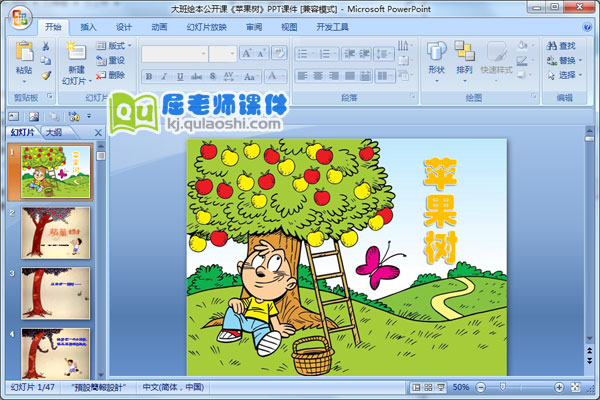The image size is (600, 400).
Task: Switch to Slide Sorter view
Action: click(x=429, y=387)
